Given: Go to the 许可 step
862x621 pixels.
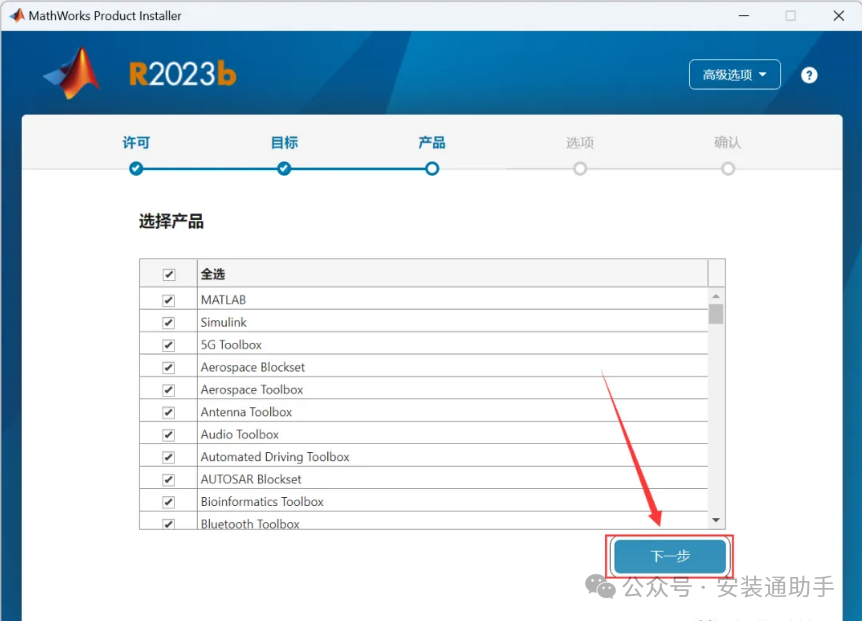Looking at the screenshot, I should [136, 143].
